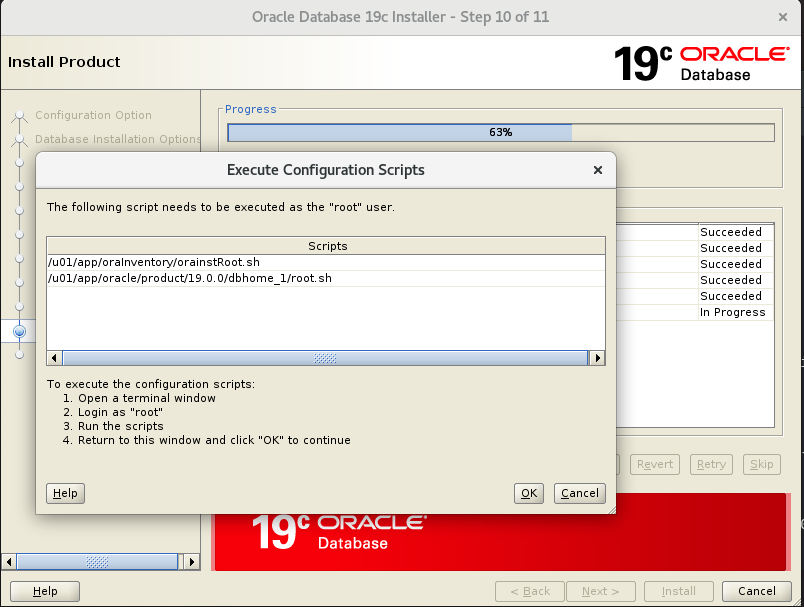Click scripts list scroll right arrow
The width and height of the screenshot is (804, 607).
[597, 358]
